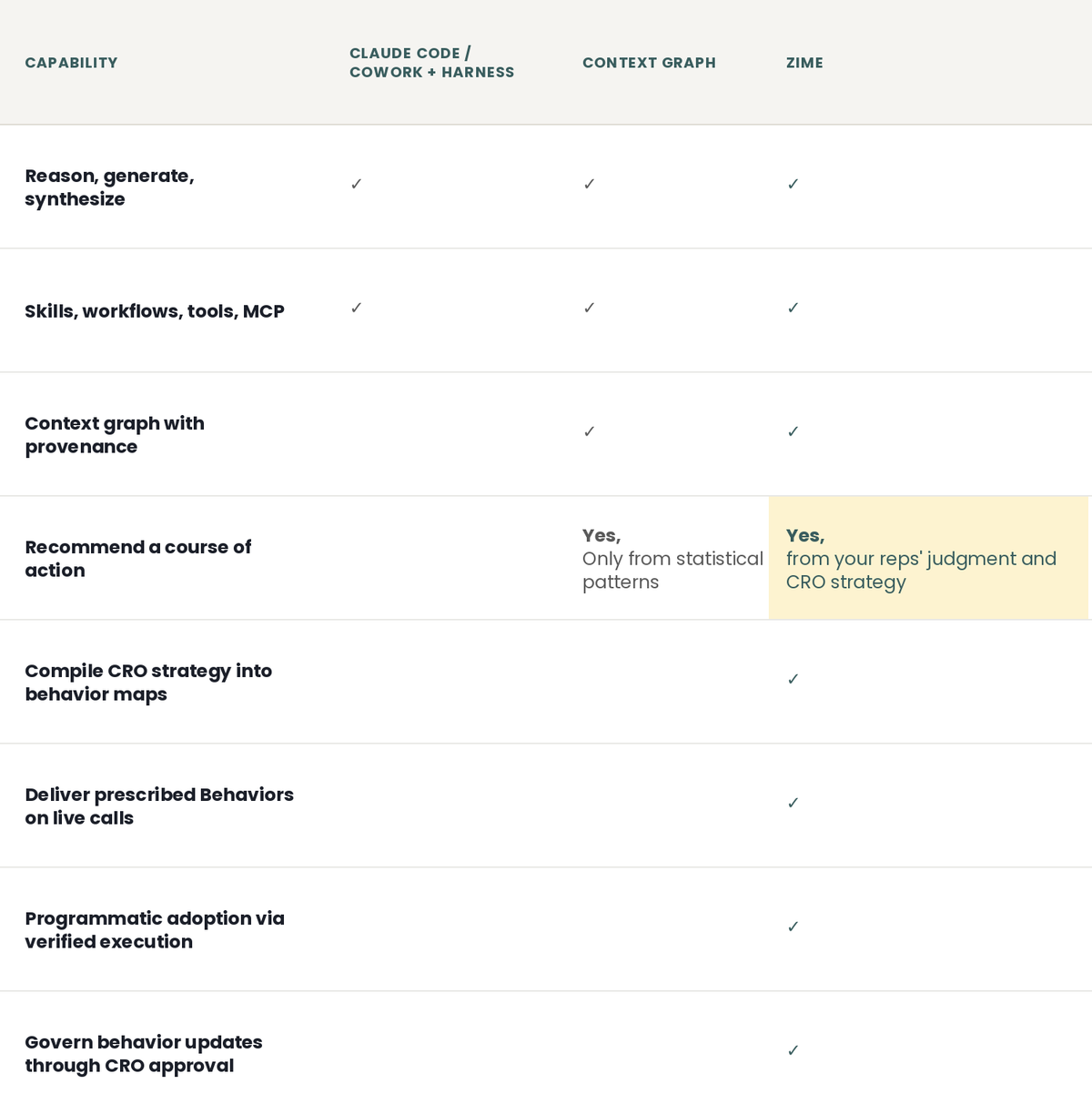Select the "Reason, generate, synthesize" row label
The height and width of the screenshot is (1114, 1092).
click(x=109, y=187)
